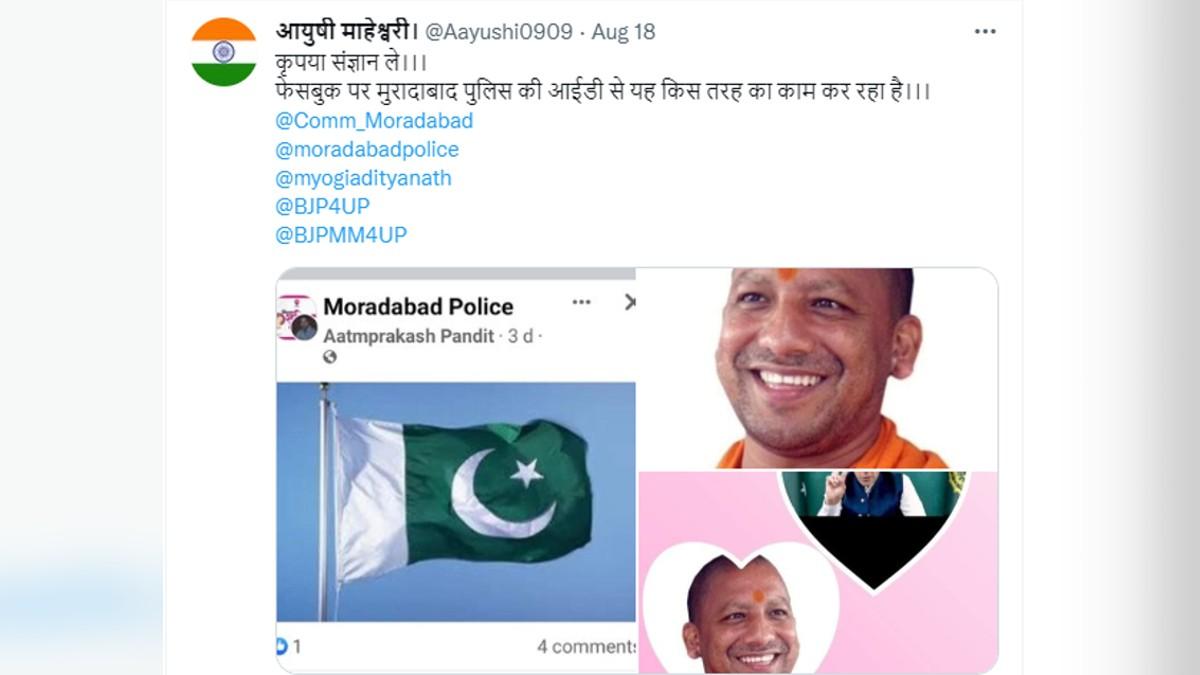Click the three-dot menu in Moradabad Police post

pos(581,302)
